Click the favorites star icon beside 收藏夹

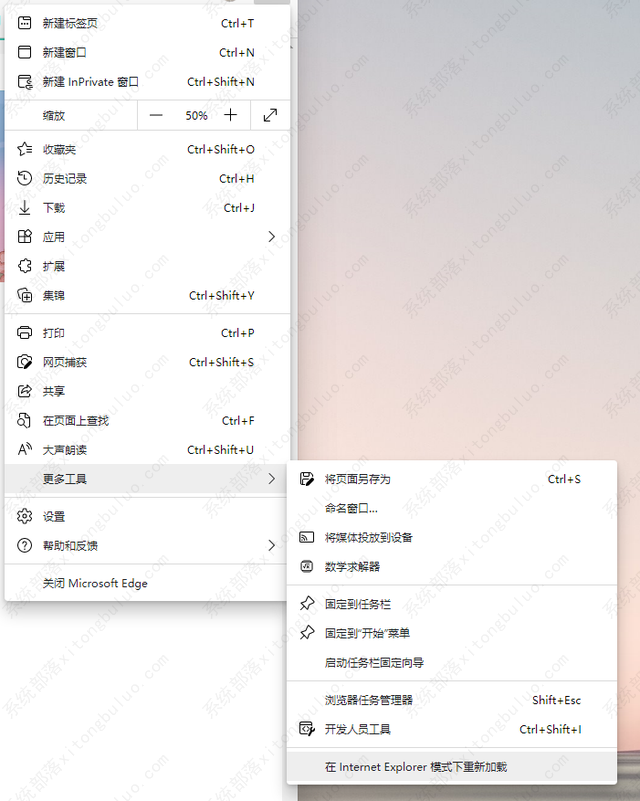(25, 149)
